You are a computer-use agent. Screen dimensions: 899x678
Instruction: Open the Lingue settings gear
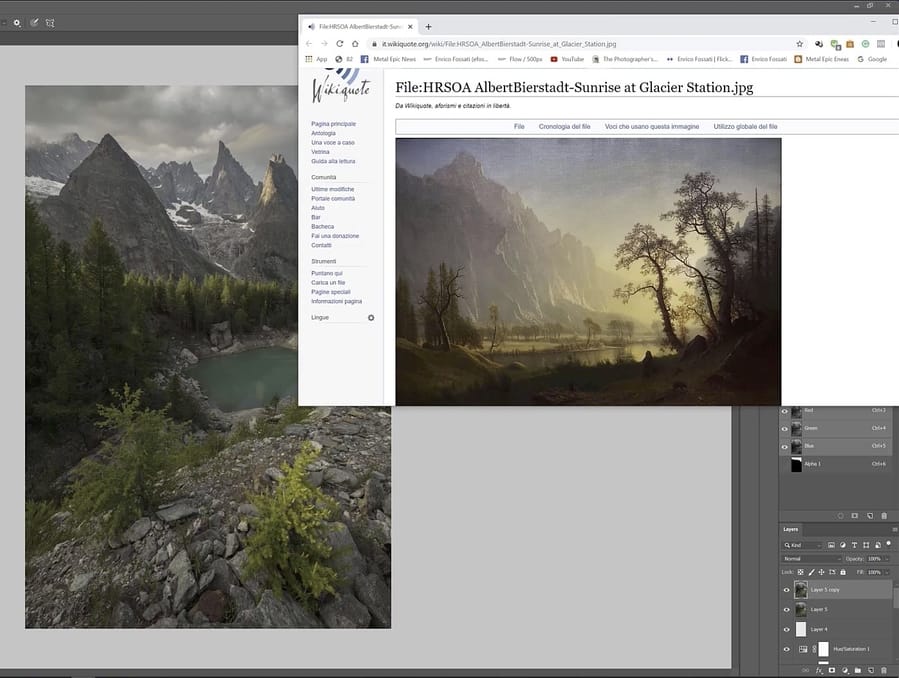click(371, 318)
